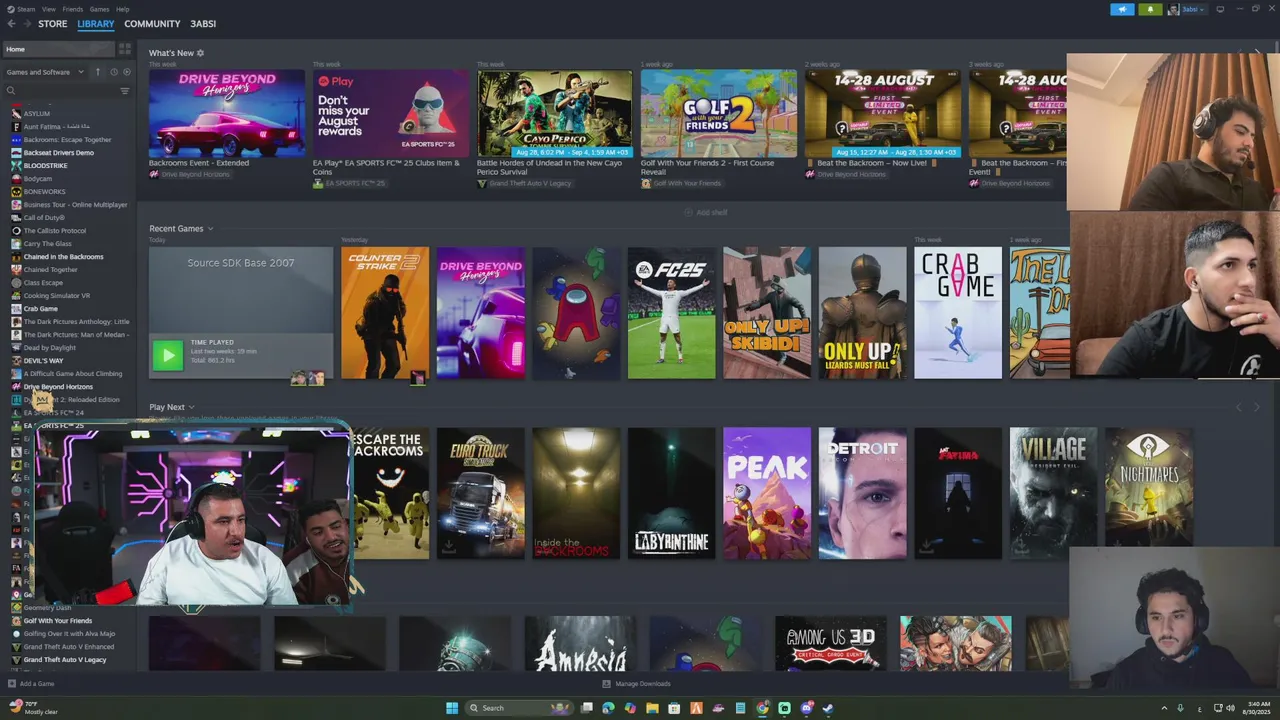Open Golf With Your Friends 2 news card
This screenshot has width=1280, height=720.
point(719,113)
